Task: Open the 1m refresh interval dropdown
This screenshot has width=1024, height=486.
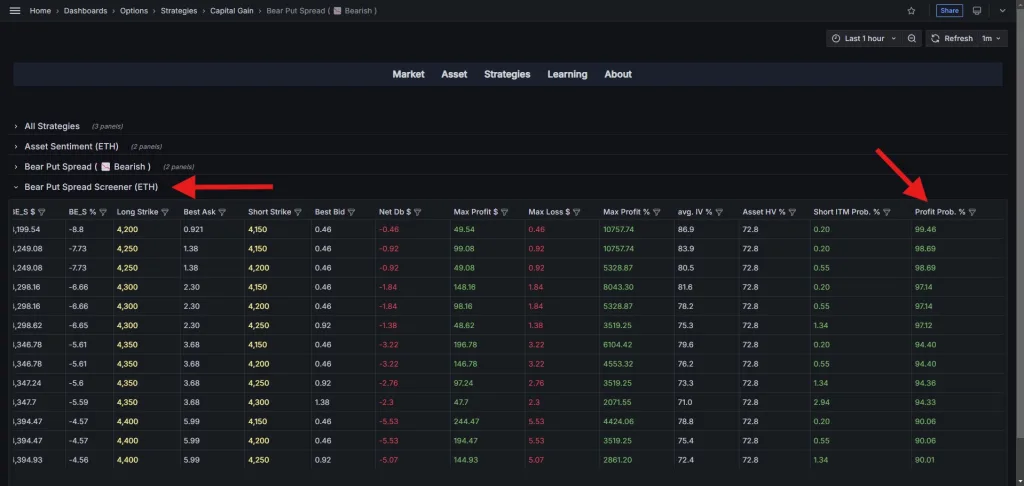Action: (x=991, y=38)
